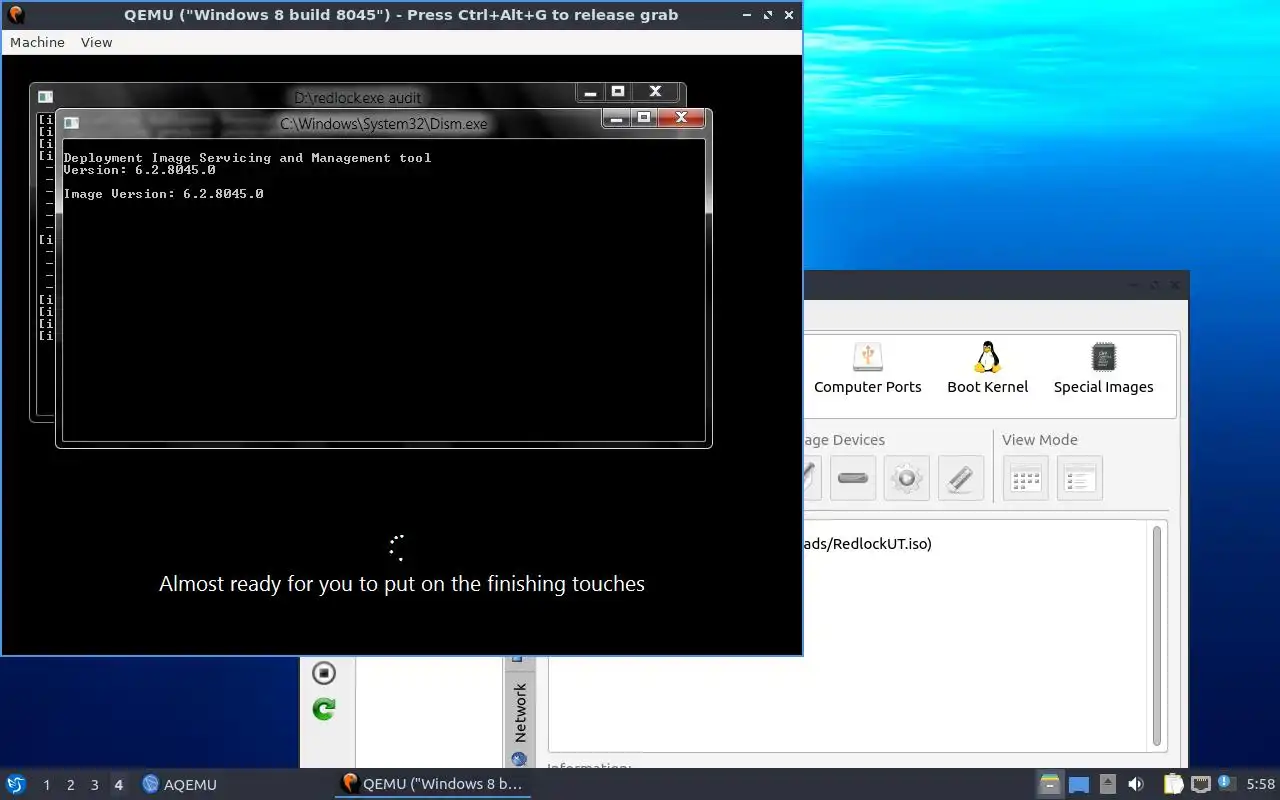Image resolution: width=1280 pixels, height=800 pixels.
Task: Click the notification tray icon with badge
Action: point(1226,784)
